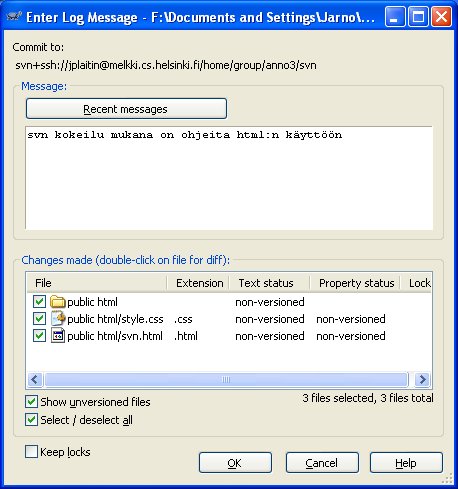
Task: Toggle Select / deselect all checkbox
Action: pyautogui.click(x=31, y=420)
